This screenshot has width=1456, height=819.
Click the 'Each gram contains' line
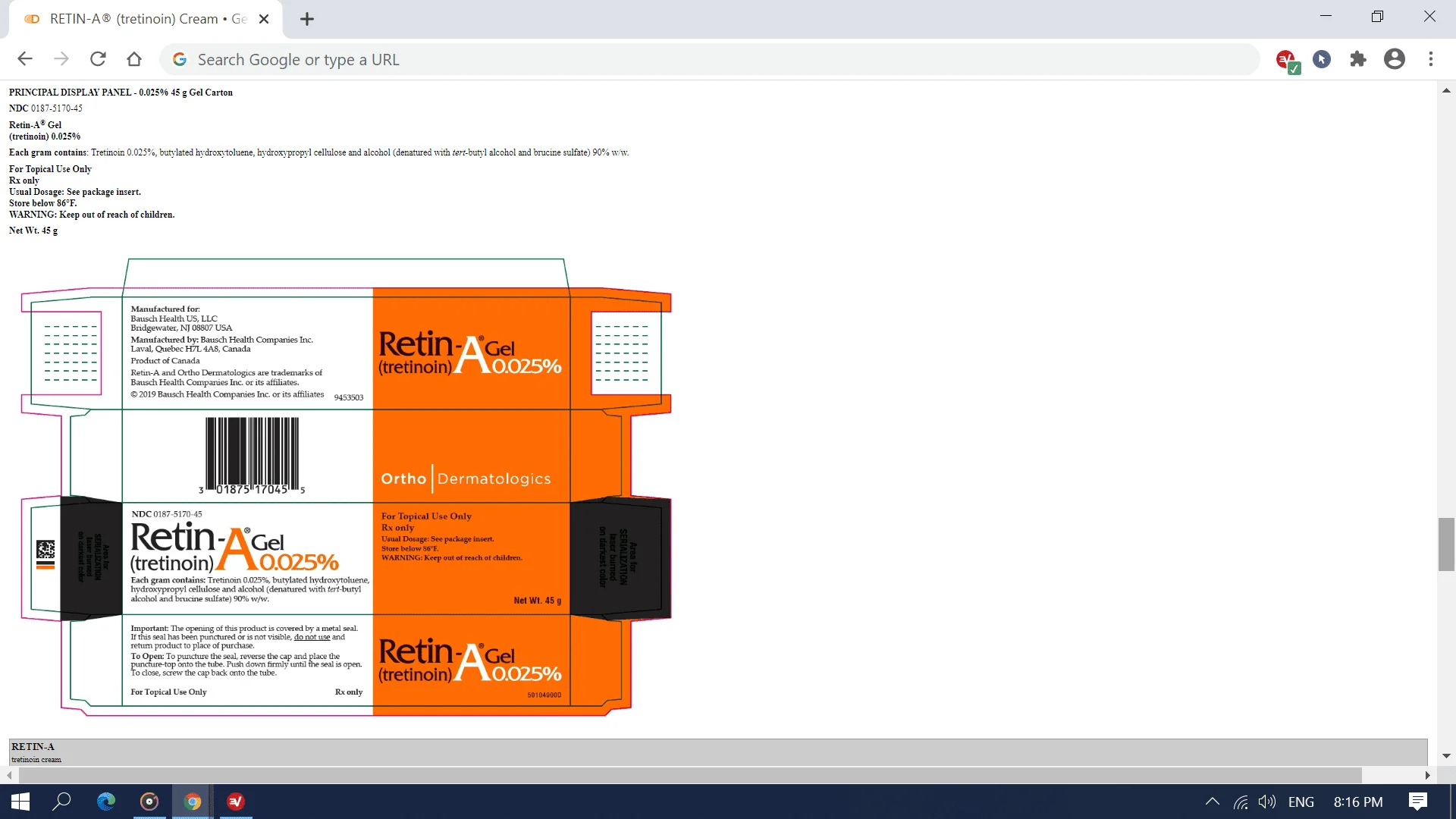[x=318, y=152]
